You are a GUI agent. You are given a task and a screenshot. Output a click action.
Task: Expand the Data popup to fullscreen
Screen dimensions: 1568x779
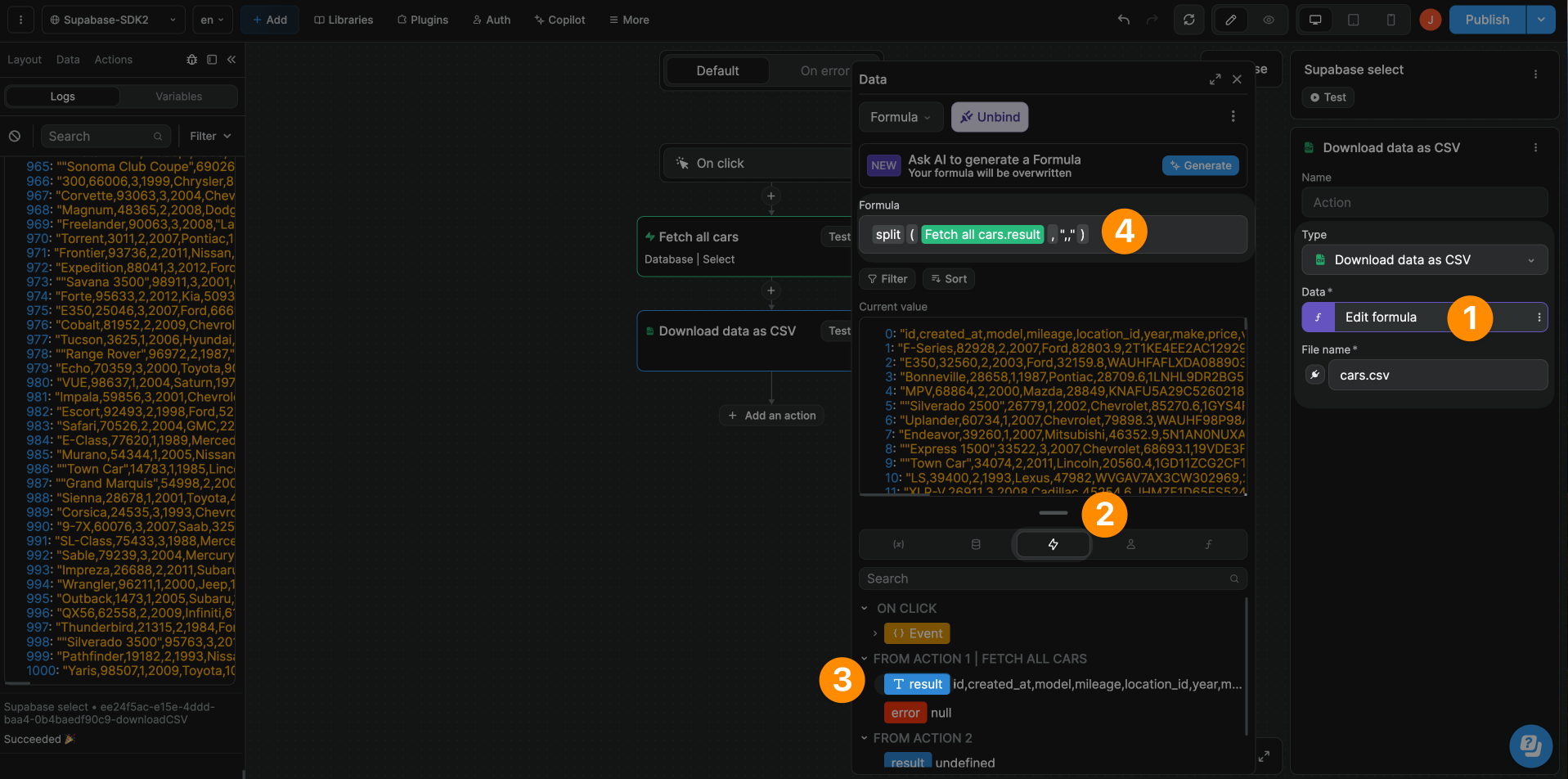click(x=1215, y=79)
